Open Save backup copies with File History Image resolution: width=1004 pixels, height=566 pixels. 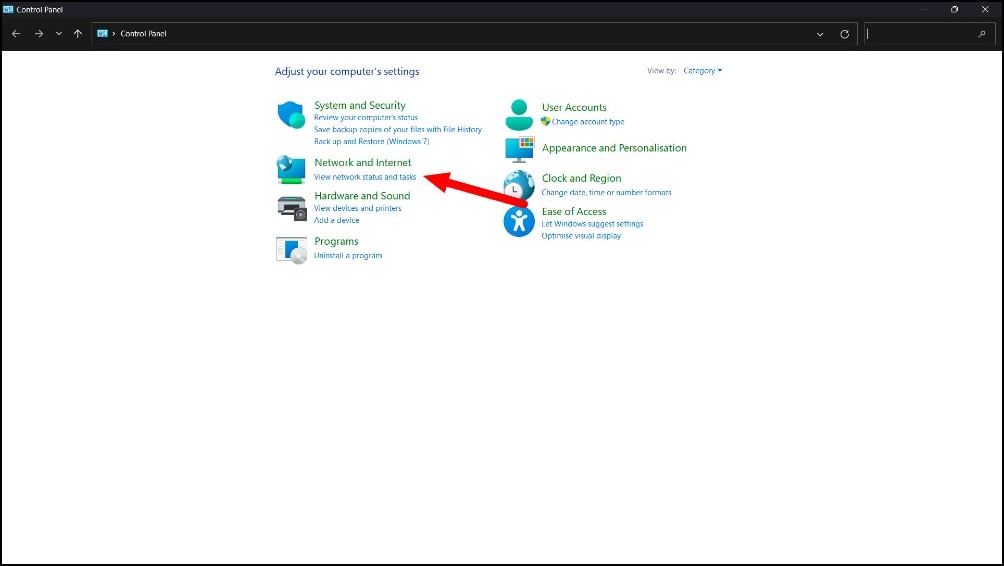point(398,129)
